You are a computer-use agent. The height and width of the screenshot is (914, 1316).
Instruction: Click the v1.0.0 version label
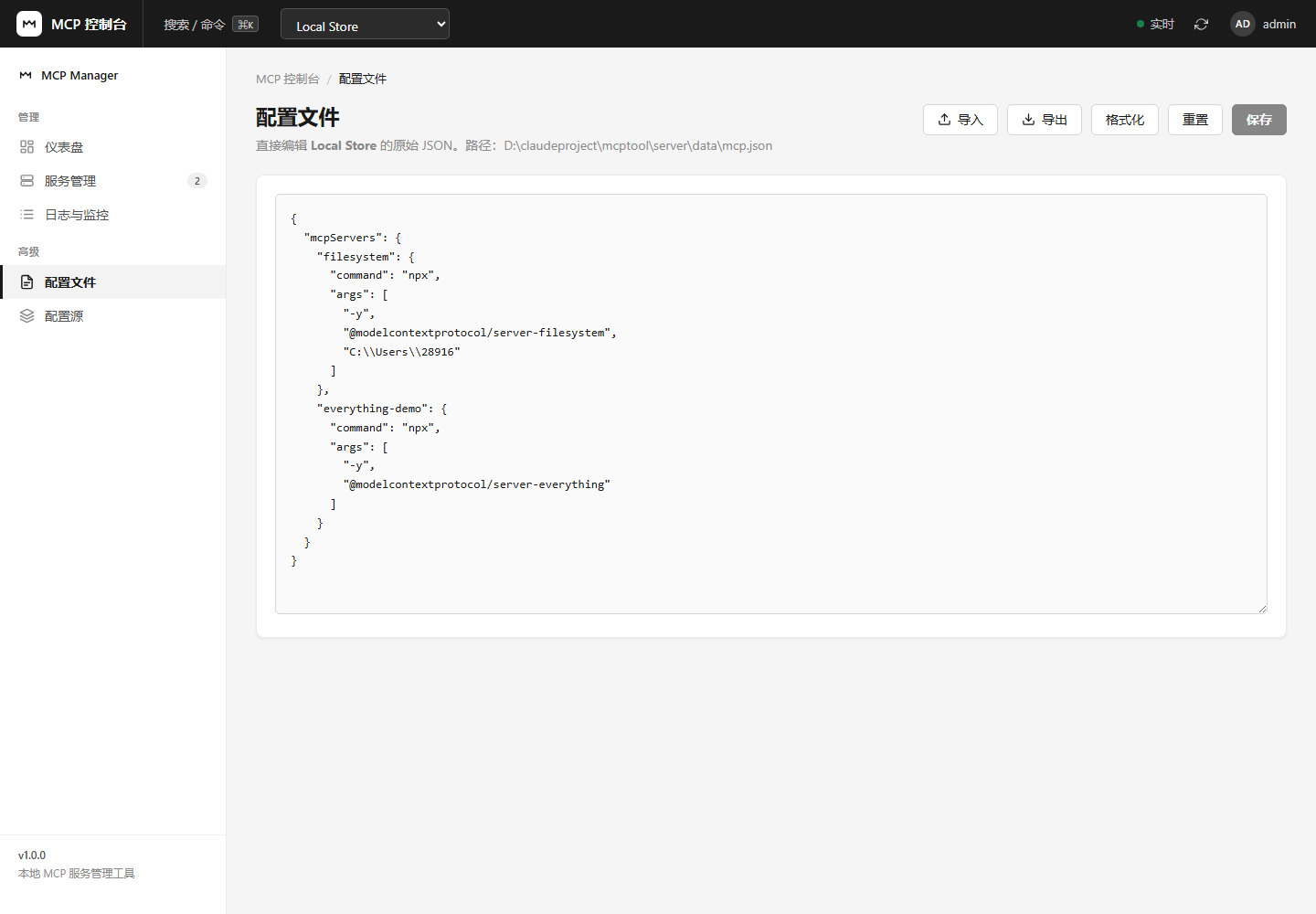point(32,856)
